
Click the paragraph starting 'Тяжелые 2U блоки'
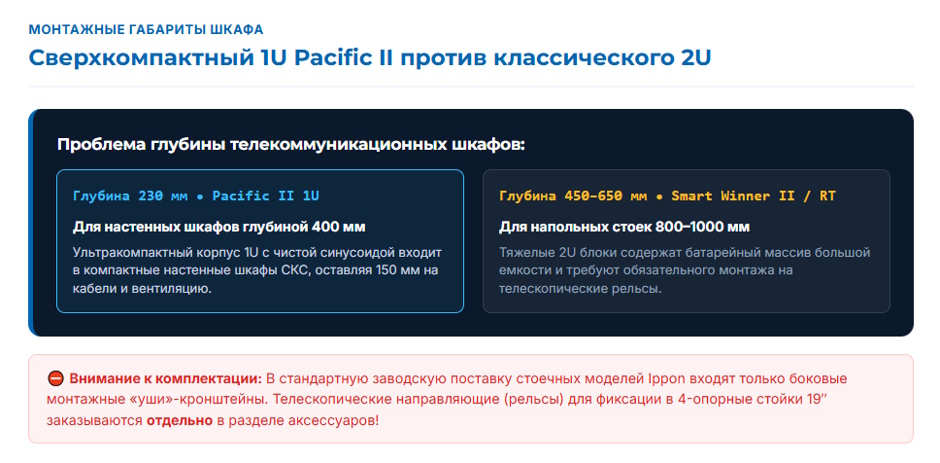point(685,270)
